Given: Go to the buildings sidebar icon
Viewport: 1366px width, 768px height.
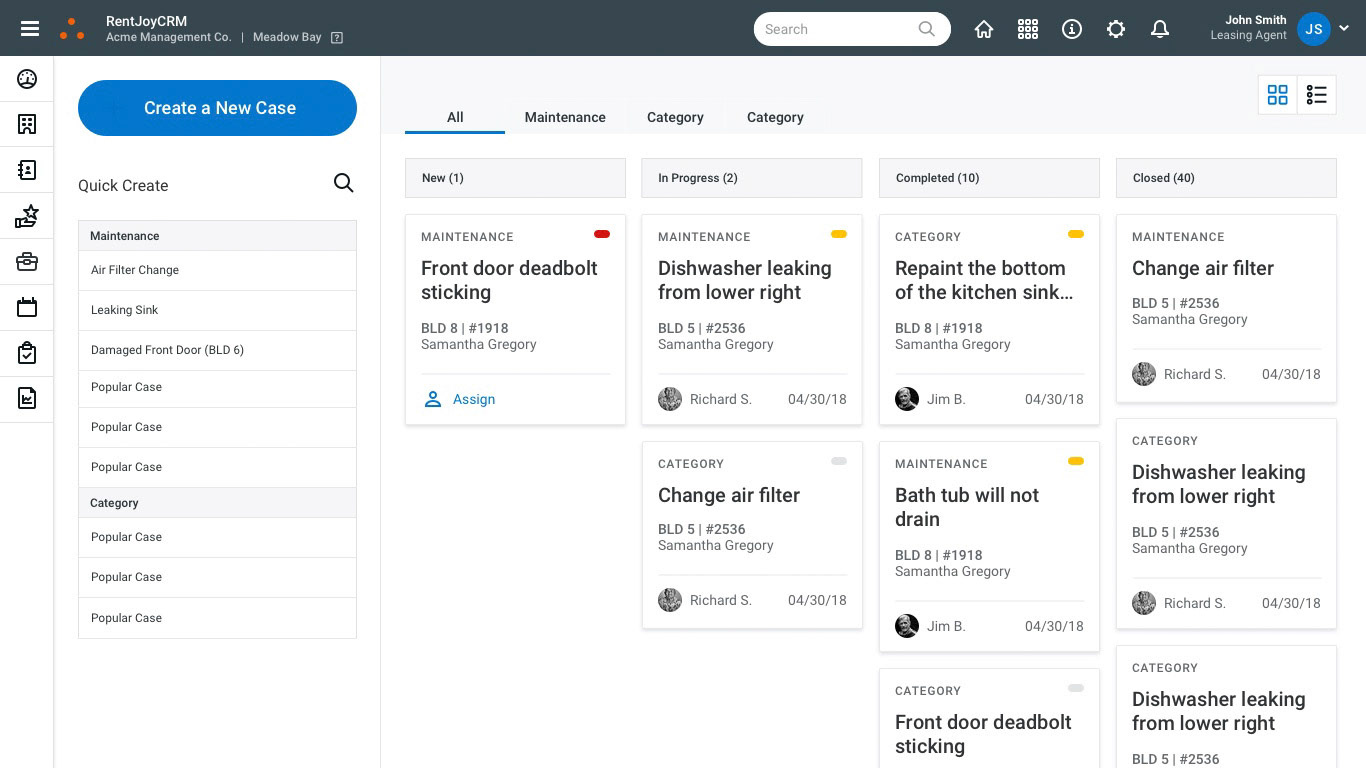Looking at the screenshot, I should pos(27,124).
